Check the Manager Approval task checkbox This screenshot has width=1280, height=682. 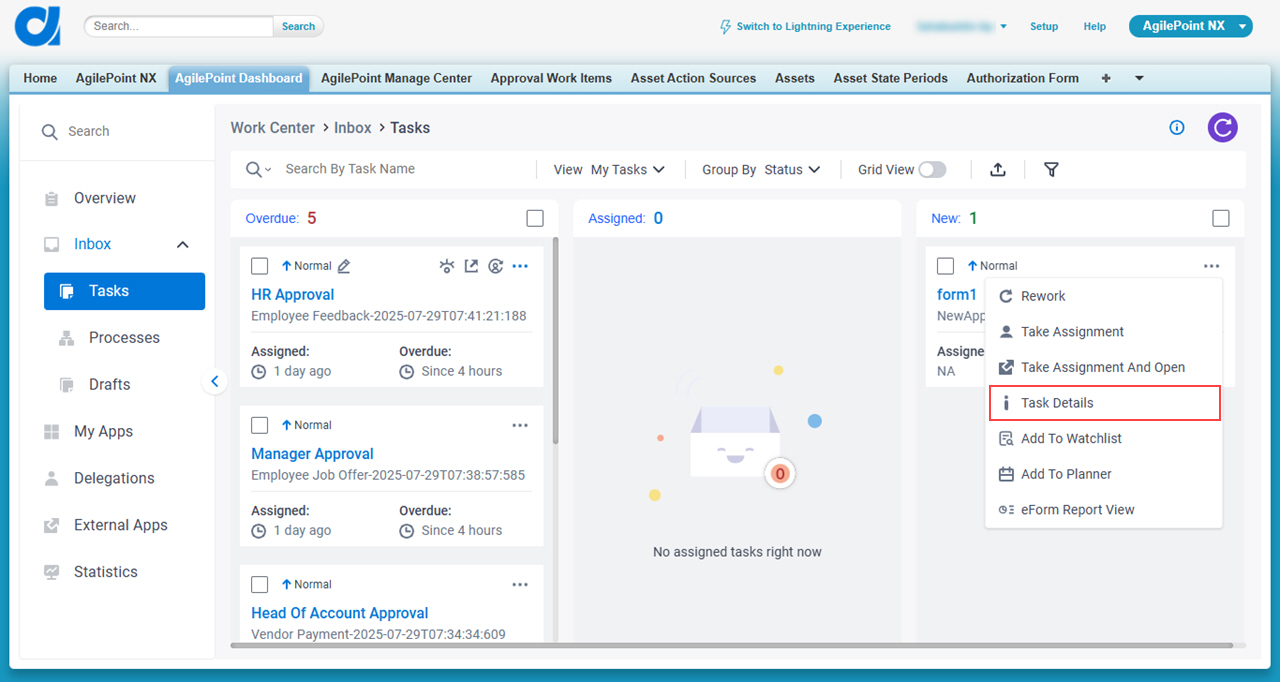(260, 425)
